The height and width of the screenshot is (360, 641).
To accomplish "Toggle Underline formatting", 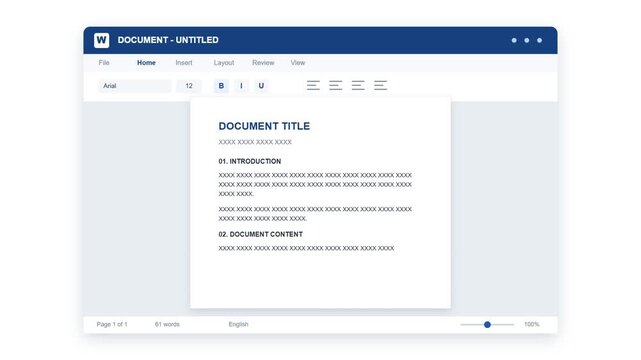I will pyautogui.click(x=261, y=86).
